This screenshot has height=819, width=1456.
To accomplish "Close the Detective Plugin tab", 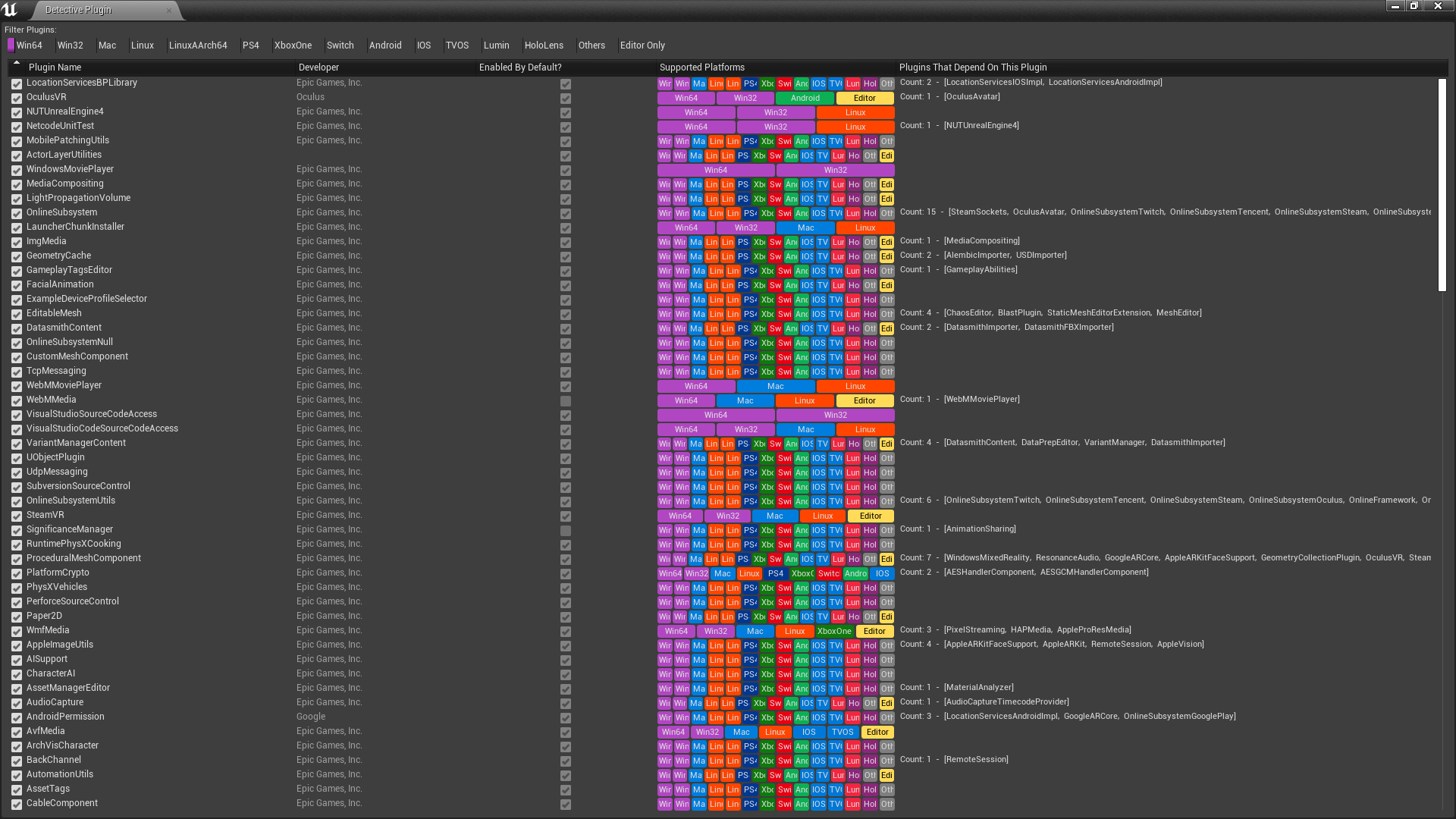I will pos(169,10).
